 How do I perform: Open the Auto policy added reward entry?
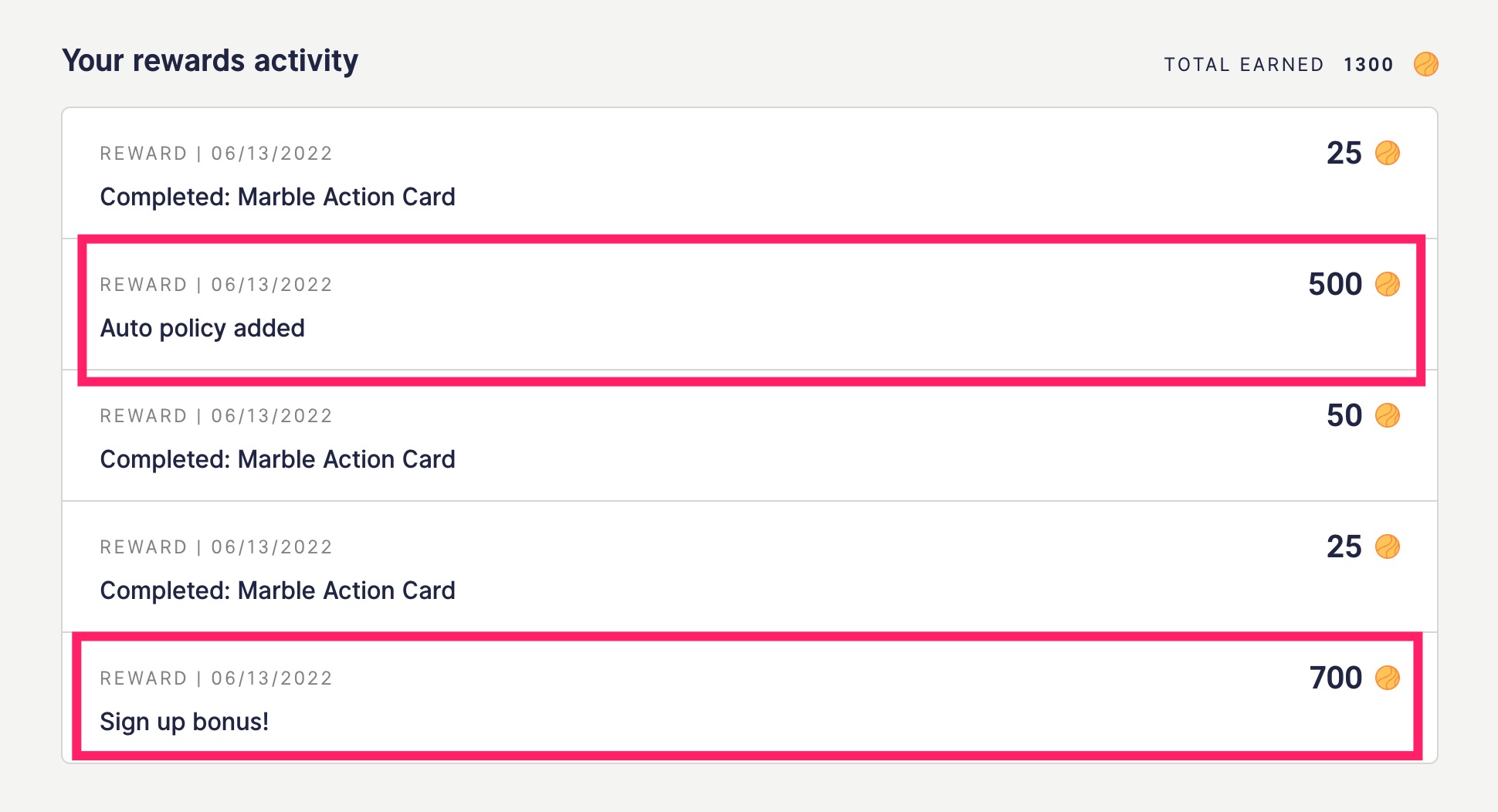click(x=202, y=328)
